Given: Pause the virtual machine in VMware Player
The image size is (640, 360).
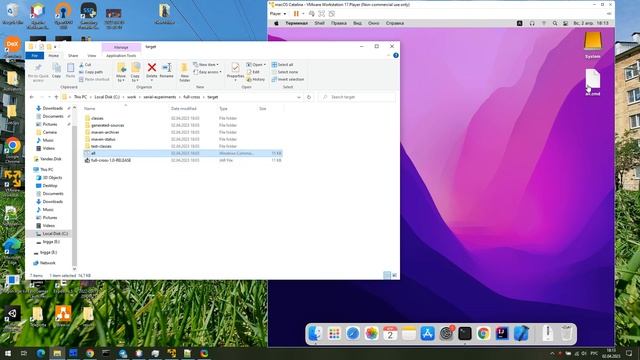Looking at the screenshot, I should (x=296, y=14).
